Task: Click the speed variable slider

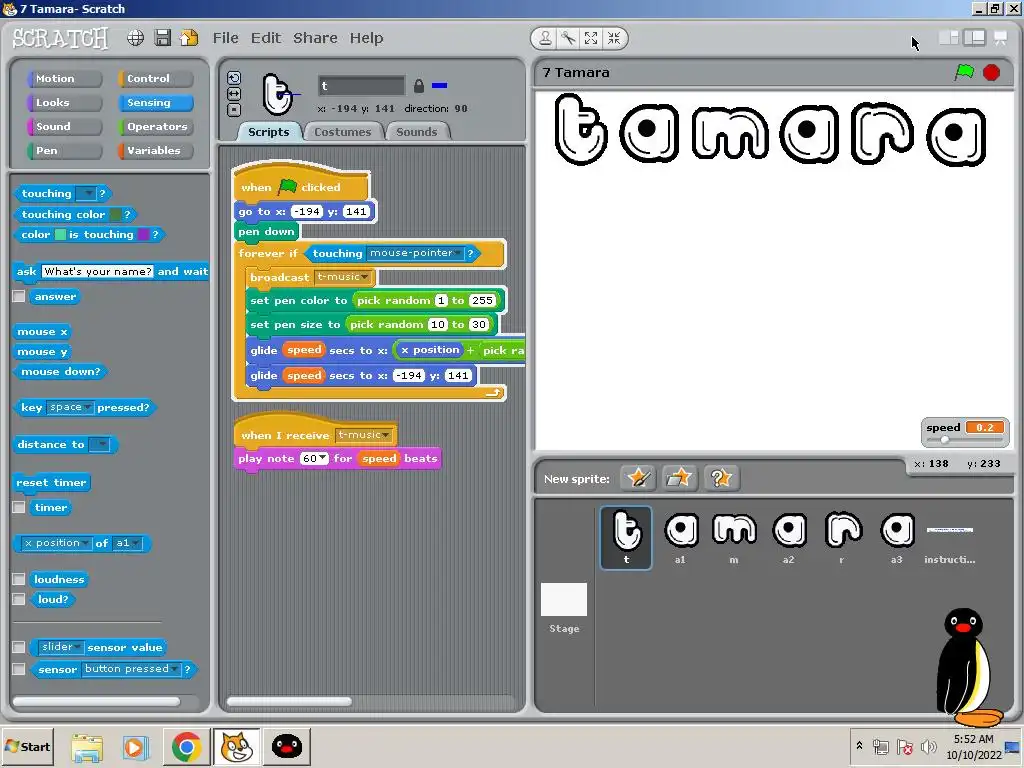Action: pyautogui.click(x=965, y=440)
